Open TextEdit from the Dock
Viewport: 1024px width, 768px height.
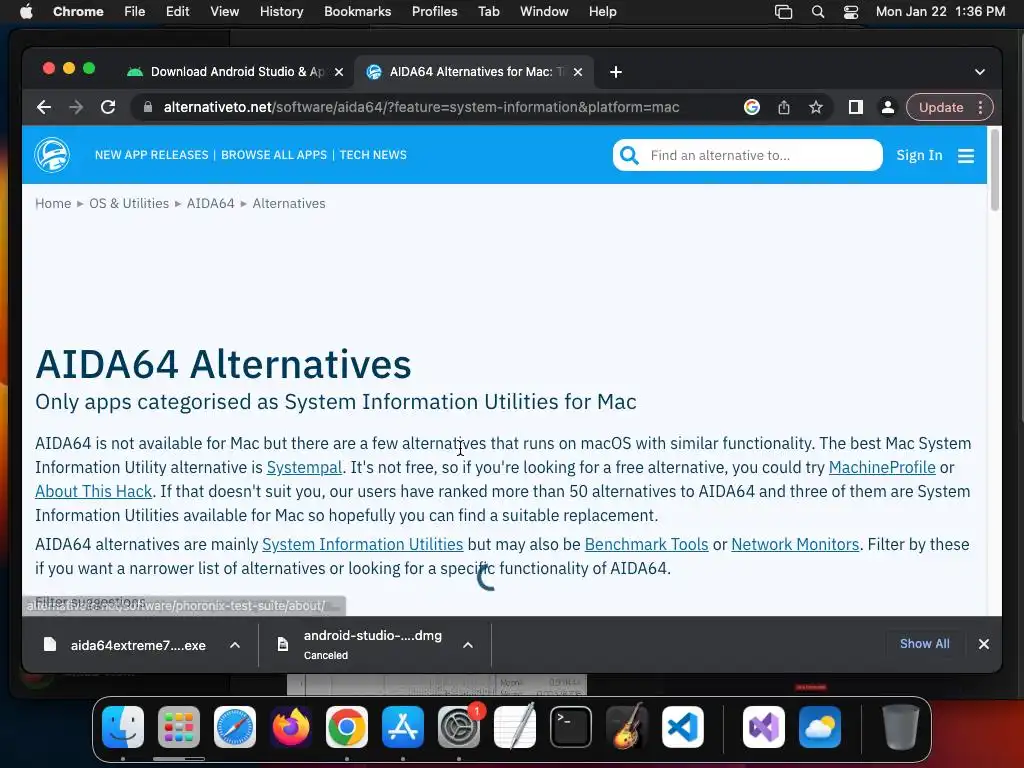(x=515, y=727)
